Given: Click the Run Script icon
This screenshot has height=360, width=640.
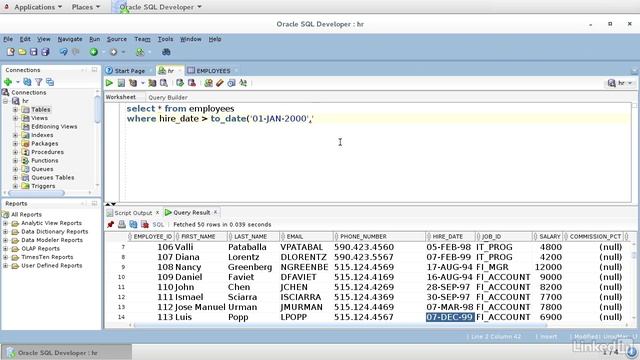Looking at the screenshot, I should pos(121,83).
